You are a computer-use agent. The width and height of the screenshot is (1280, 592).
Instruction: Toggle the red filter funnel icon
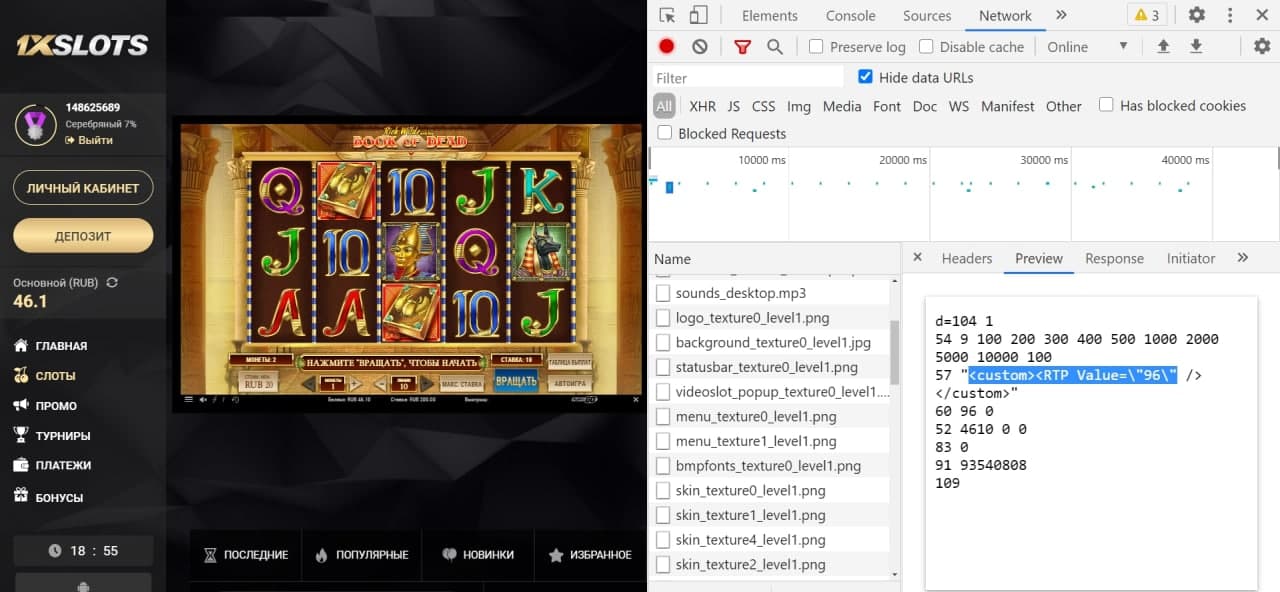click(742, 46)
